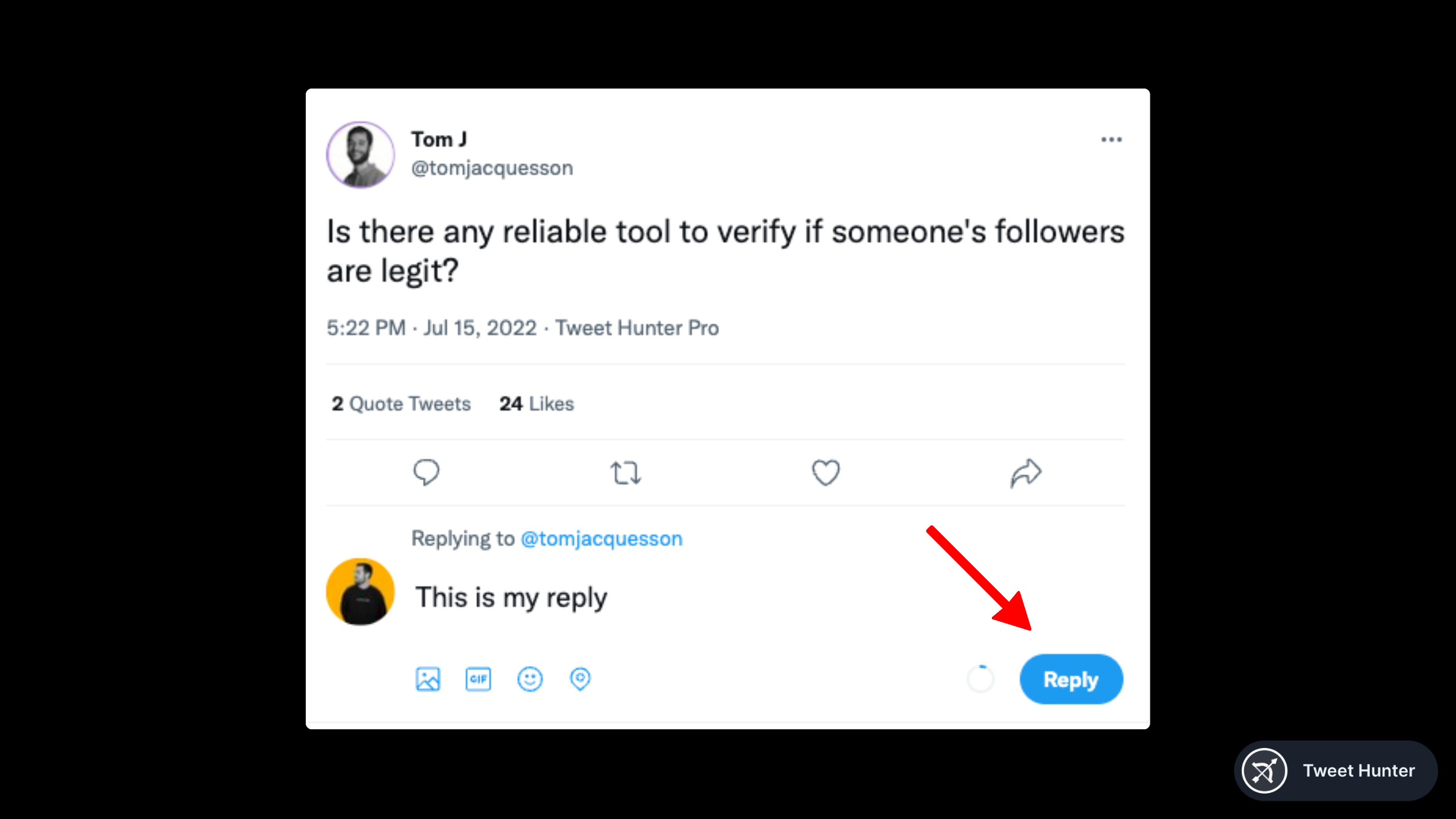
Task: Click the 5:22 PM timestamp
Action: (366, 328)
